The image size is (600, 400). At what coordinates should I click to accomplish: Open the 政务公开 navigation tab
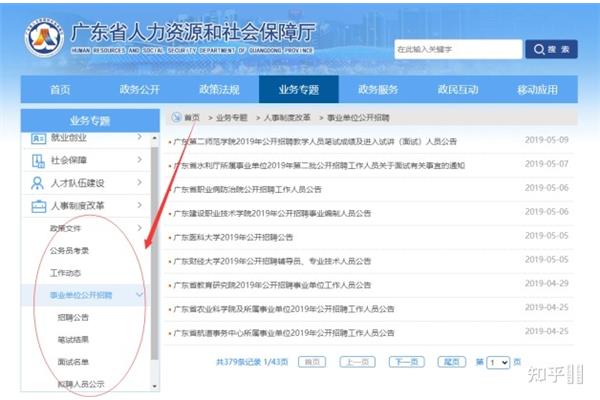tap(140, 90)
